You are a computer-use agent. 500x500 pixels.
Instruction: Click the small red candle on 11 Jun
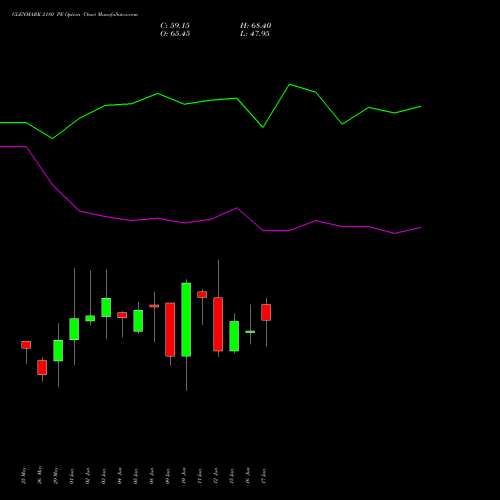[x=202, y=294]
